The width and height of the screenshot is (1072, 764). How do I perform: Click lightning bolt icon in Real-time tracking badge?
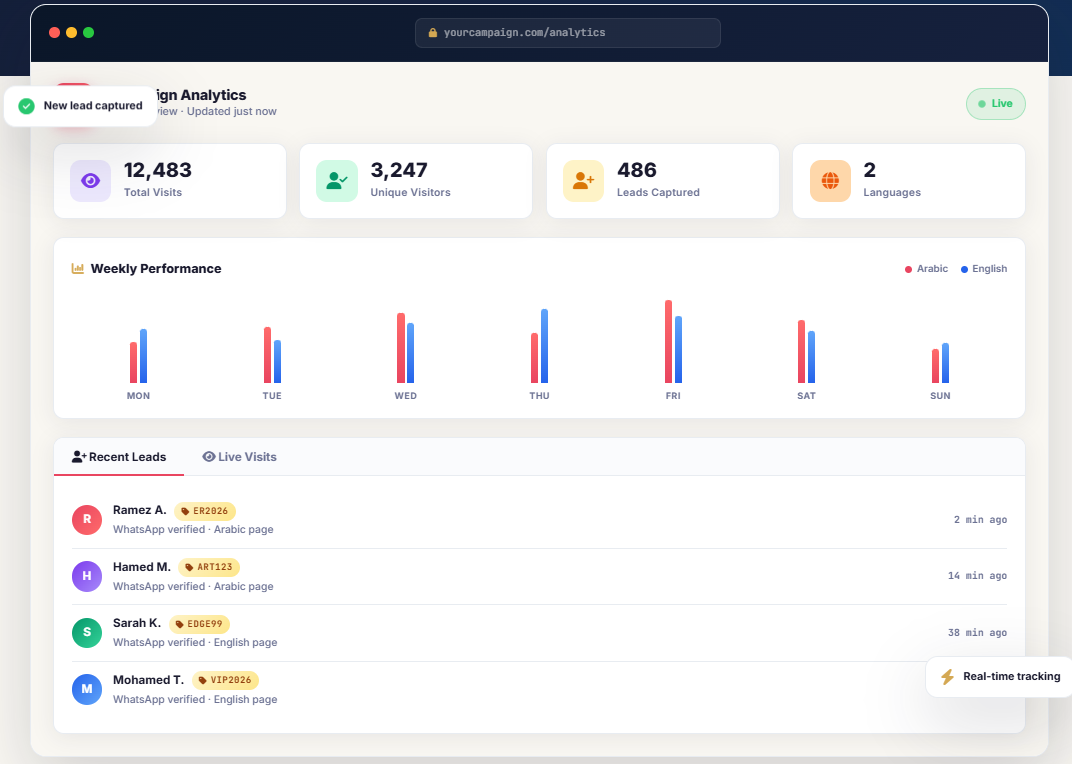point(948,676)
